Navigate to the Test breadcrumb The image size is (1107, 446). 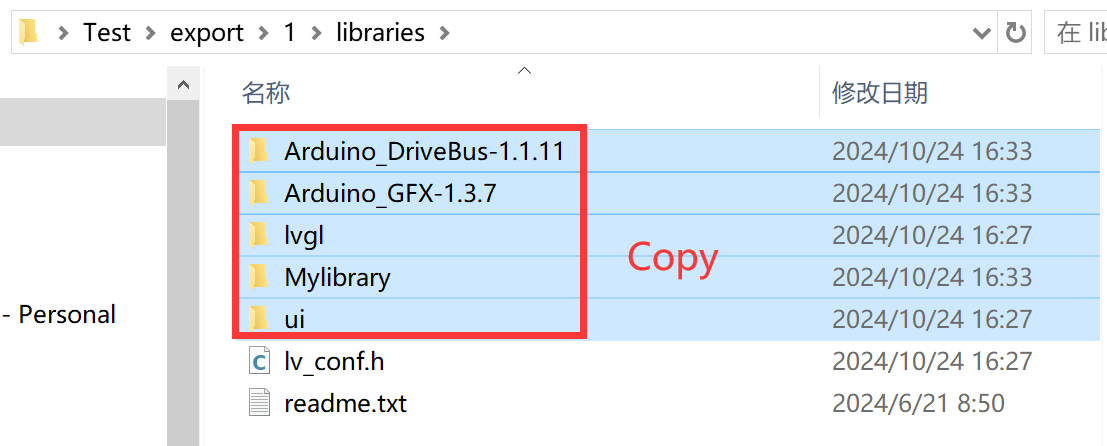(x=107, y=32)
